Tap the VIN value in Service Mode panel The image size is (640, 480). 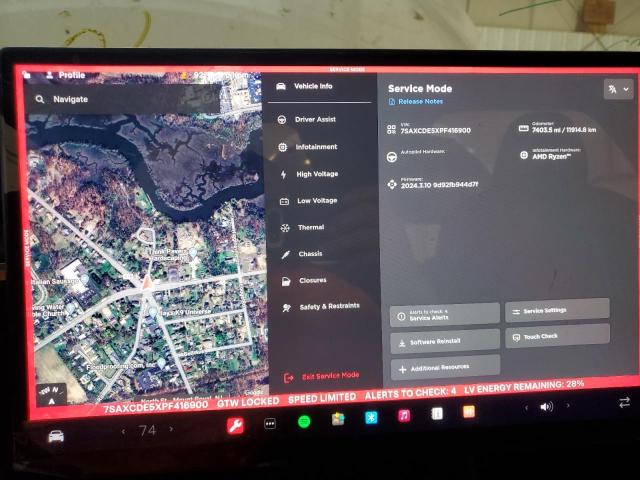pyautogui.click(x=435, y=130)
